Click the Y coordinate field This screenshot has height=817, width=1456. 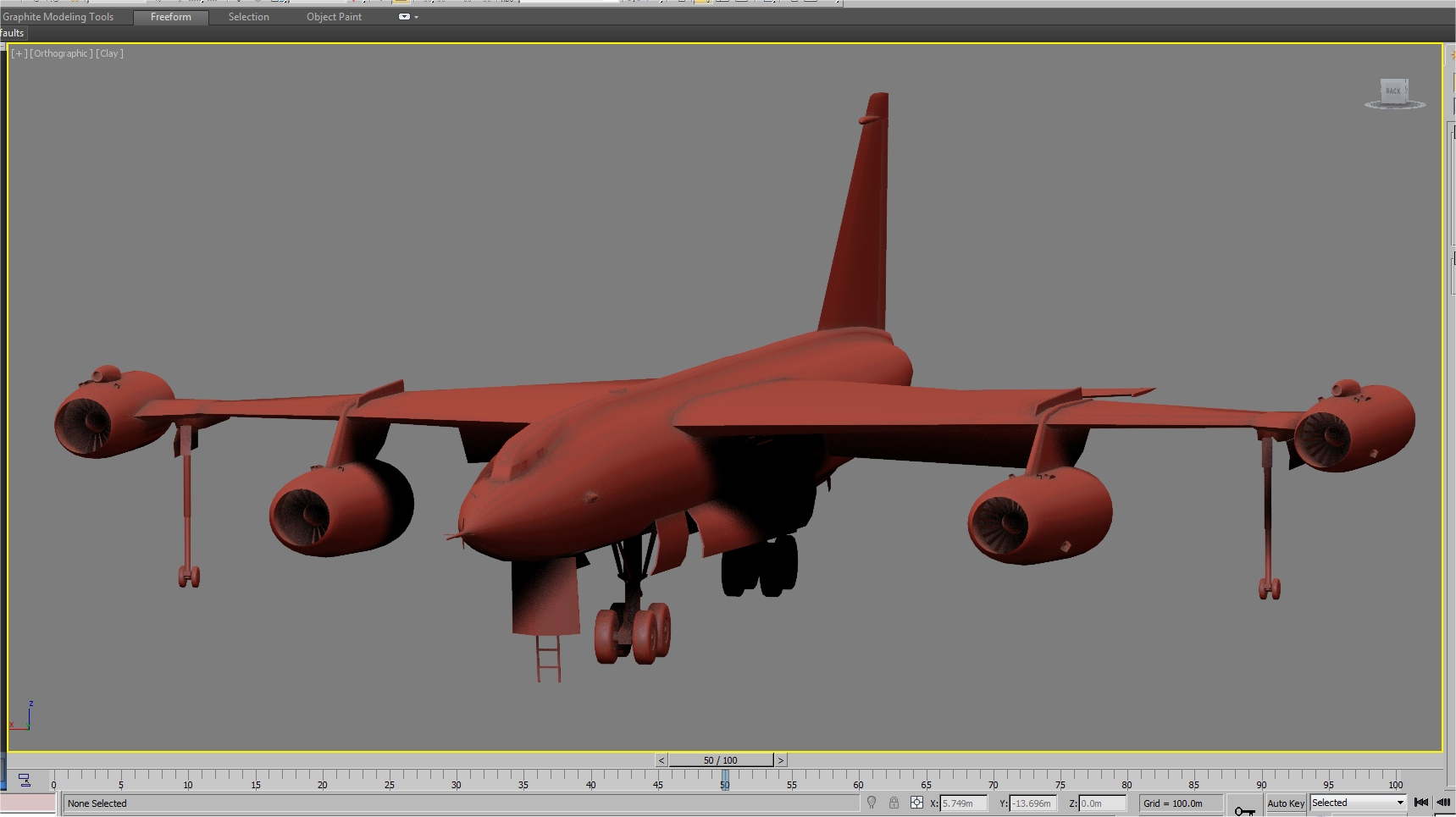point(1033,803)
